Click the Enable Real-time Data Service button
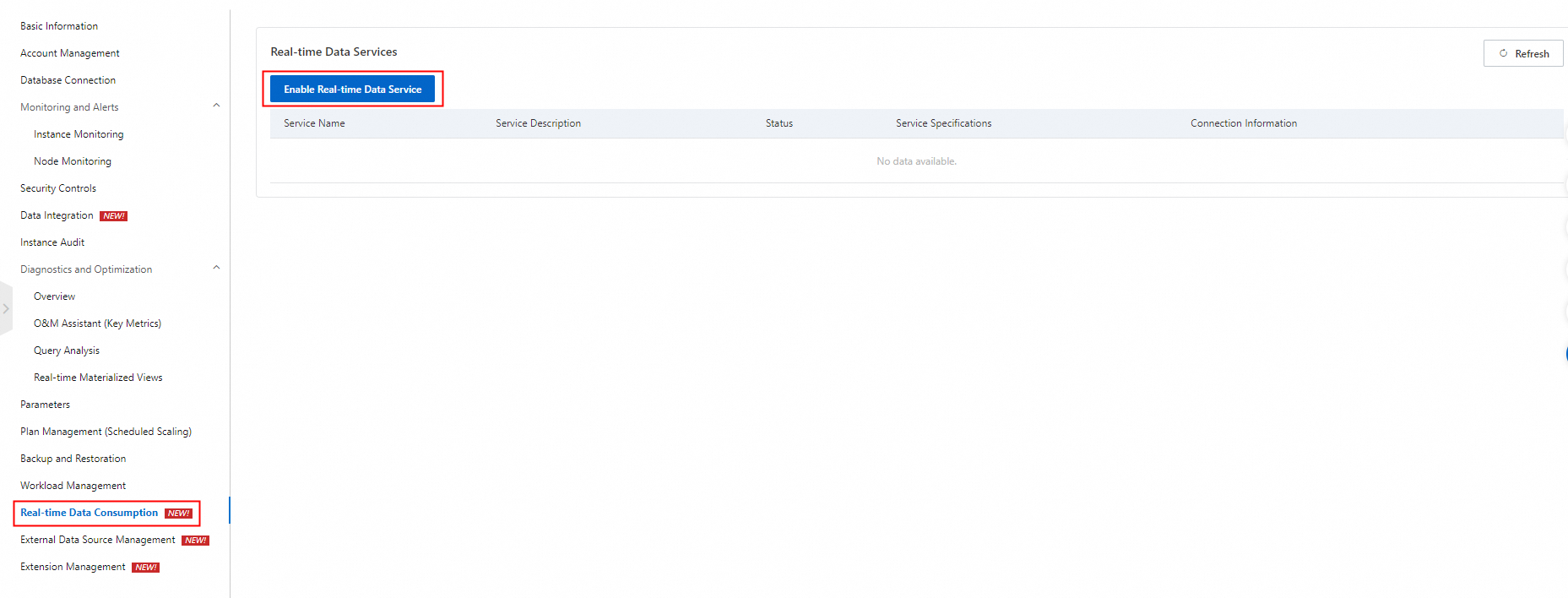 pyautogui.click(x=352, y=89)
